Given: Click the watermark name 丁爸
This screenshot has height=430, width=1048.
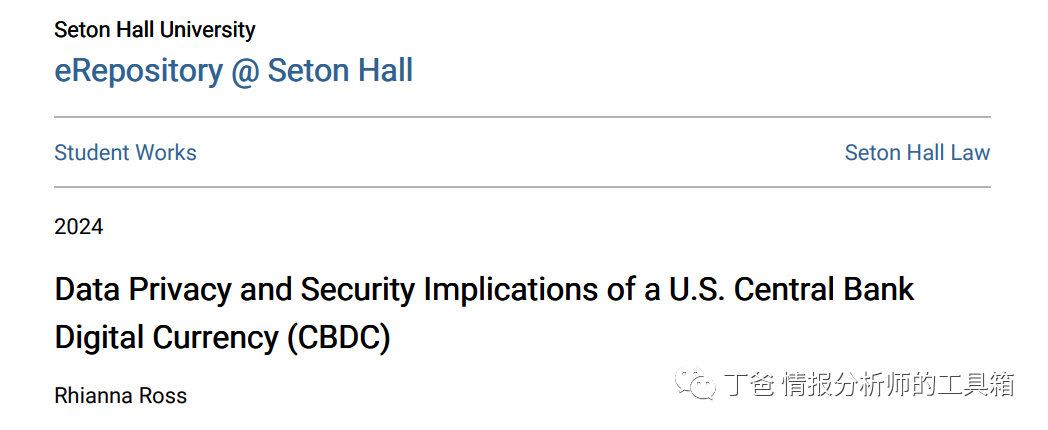Looking at the screenshot, I should (x=747, y=384).
